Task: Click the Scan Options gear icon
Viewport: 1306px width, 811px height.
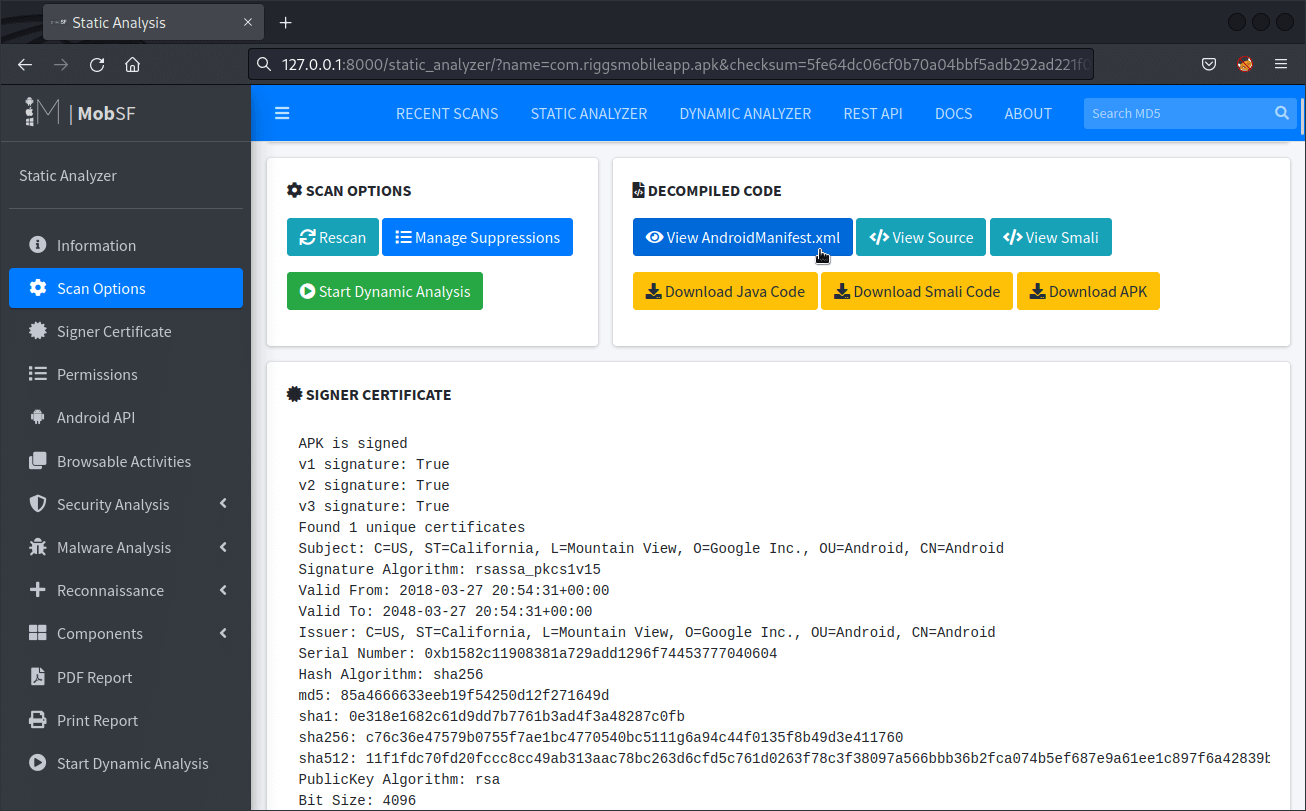Action: click(x=38, y=288)
